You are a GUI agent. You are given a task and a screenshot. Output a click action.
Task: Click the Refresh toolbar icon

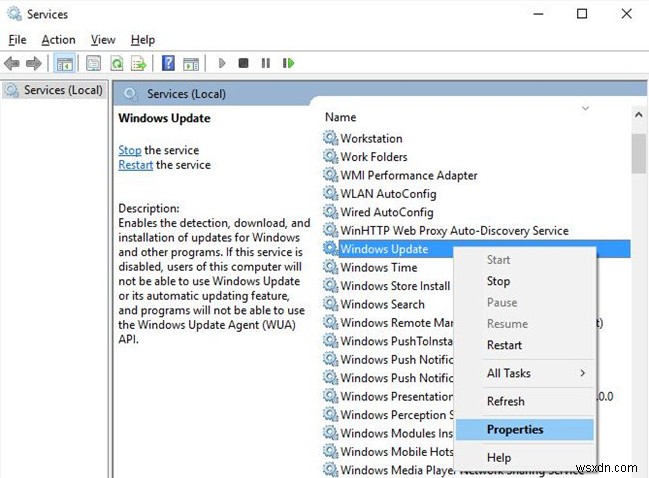[x=117, y=63]
